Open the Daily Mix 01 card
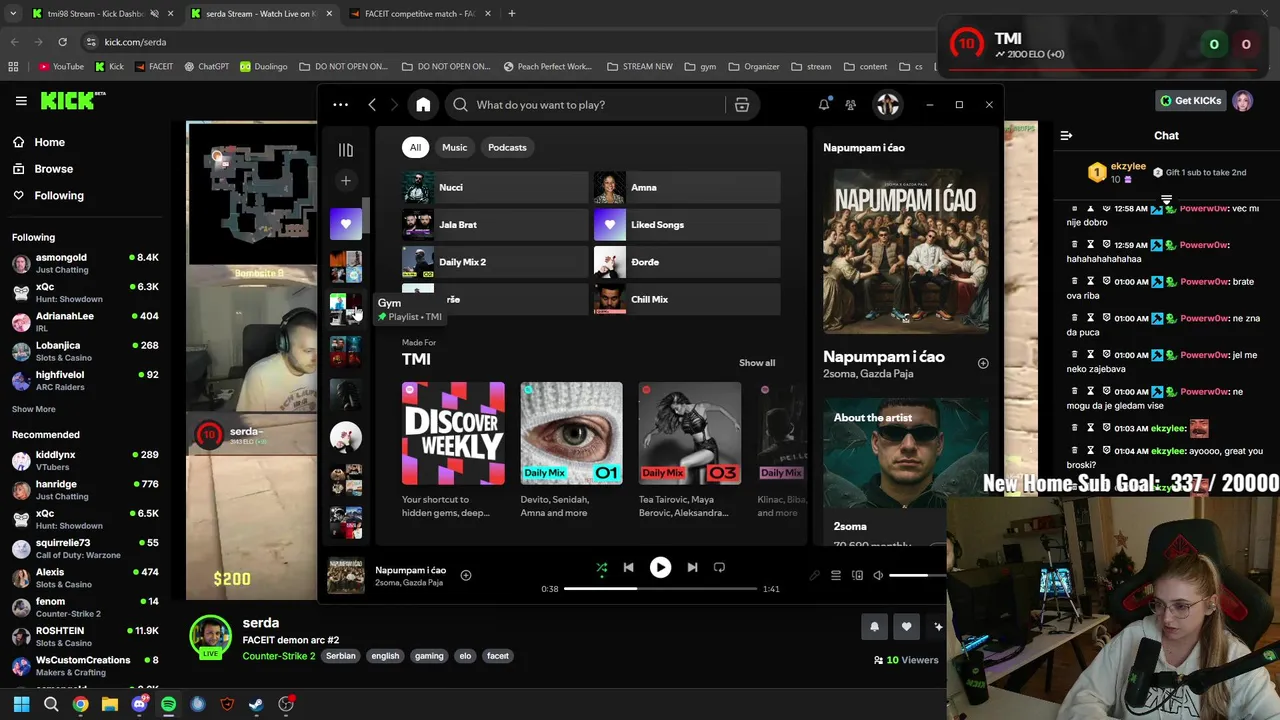The image size is (1280, 720). pos(571,450)
